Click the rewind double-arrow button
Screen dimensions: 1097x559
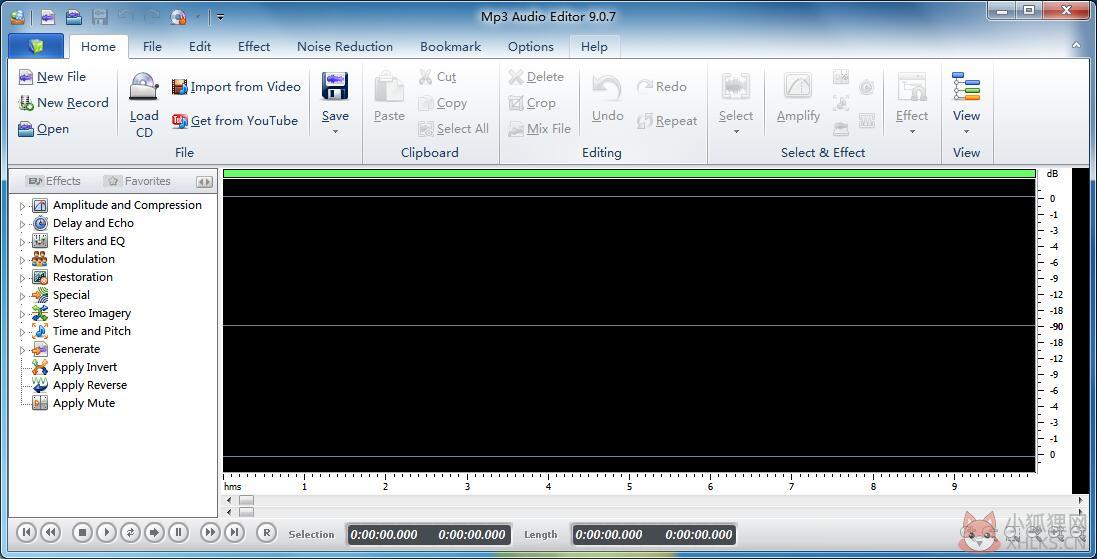coord(50,533)
